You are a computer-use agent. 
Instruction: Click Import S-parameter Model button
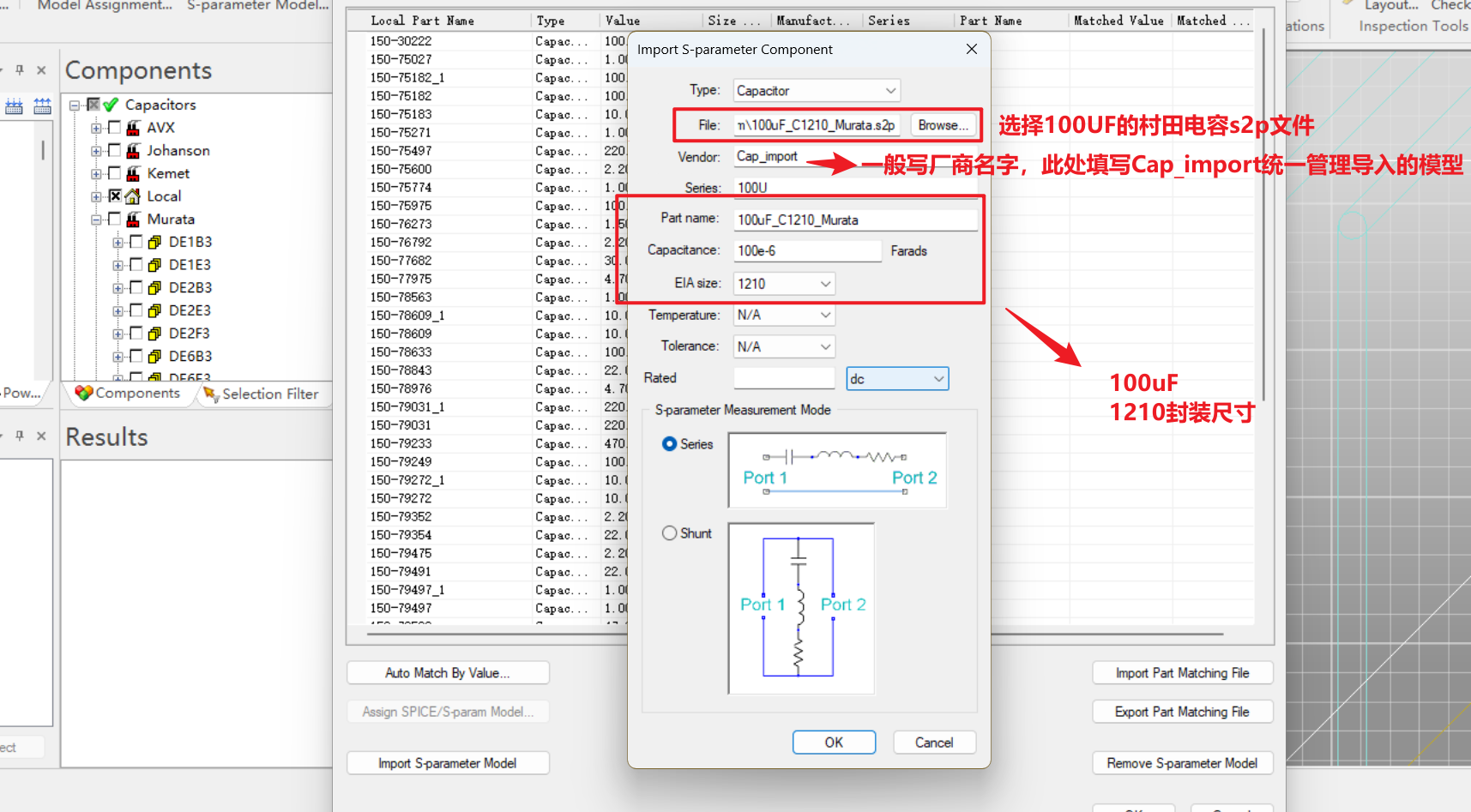tap(448, 763)
